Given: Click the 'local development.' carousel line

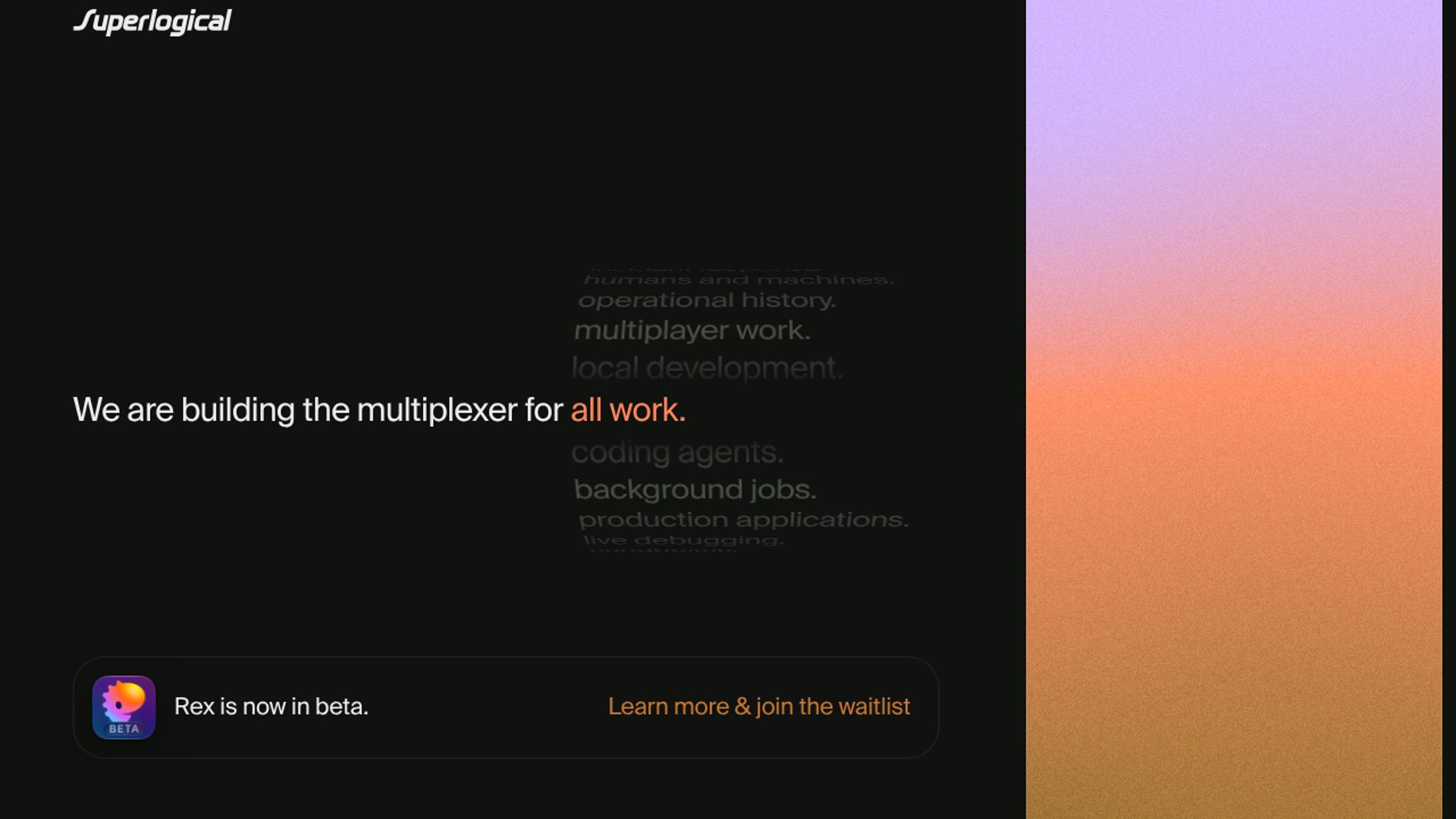Looking at the screenshot, I should tap(707, 369).
